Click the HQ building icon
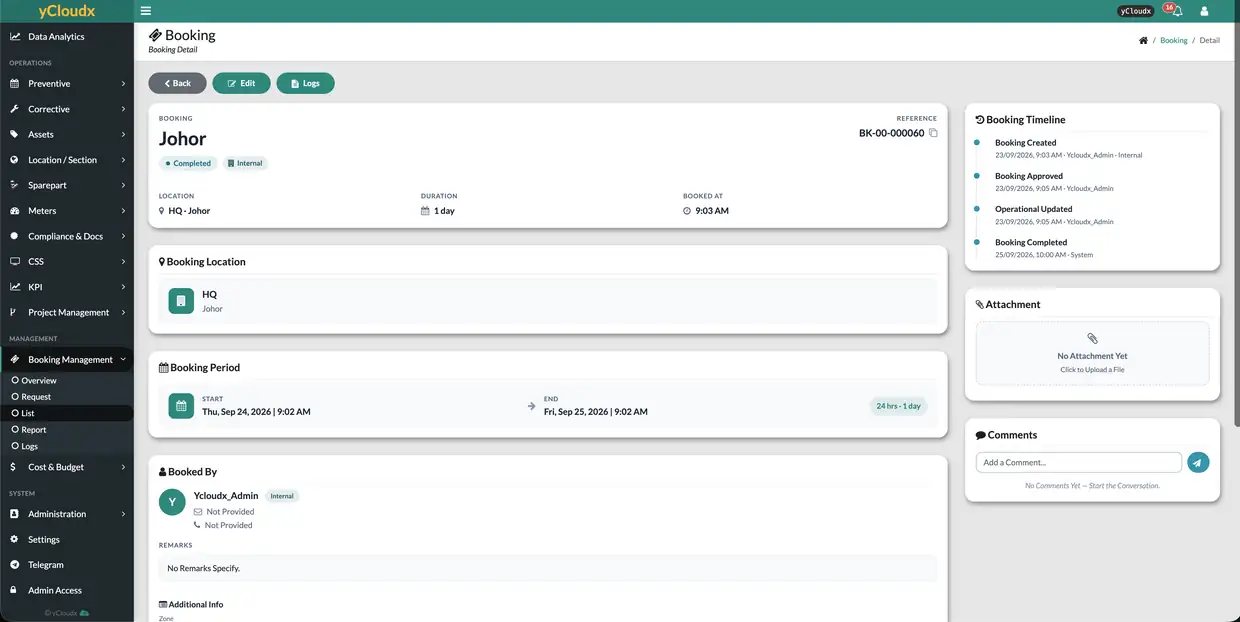This screenshot has height=622, width=1240. coord(181,301)
